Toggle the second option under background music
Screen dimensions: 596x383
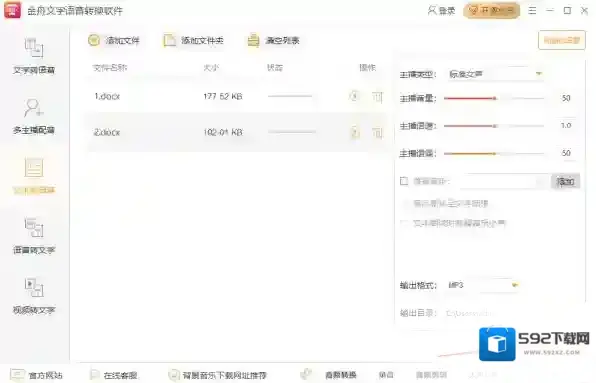[x=406, y=223]
